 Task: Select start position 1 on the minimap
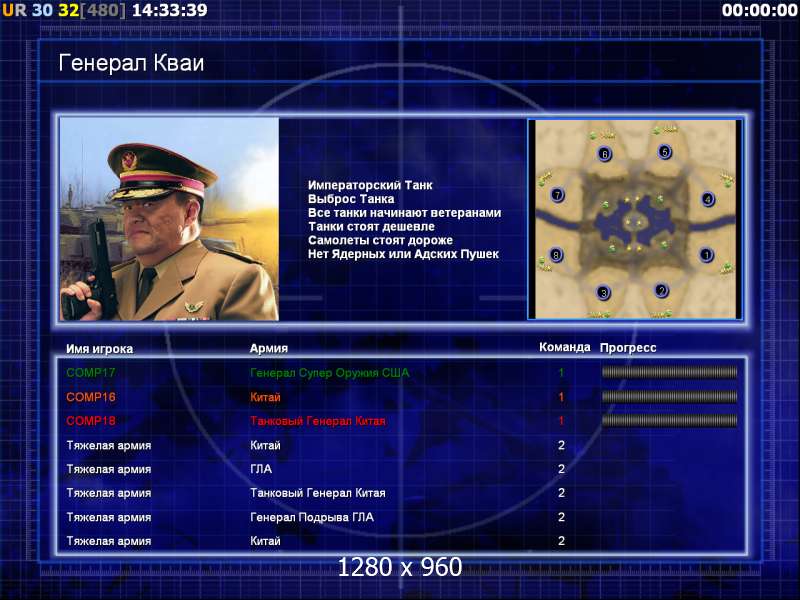(707, 255)
